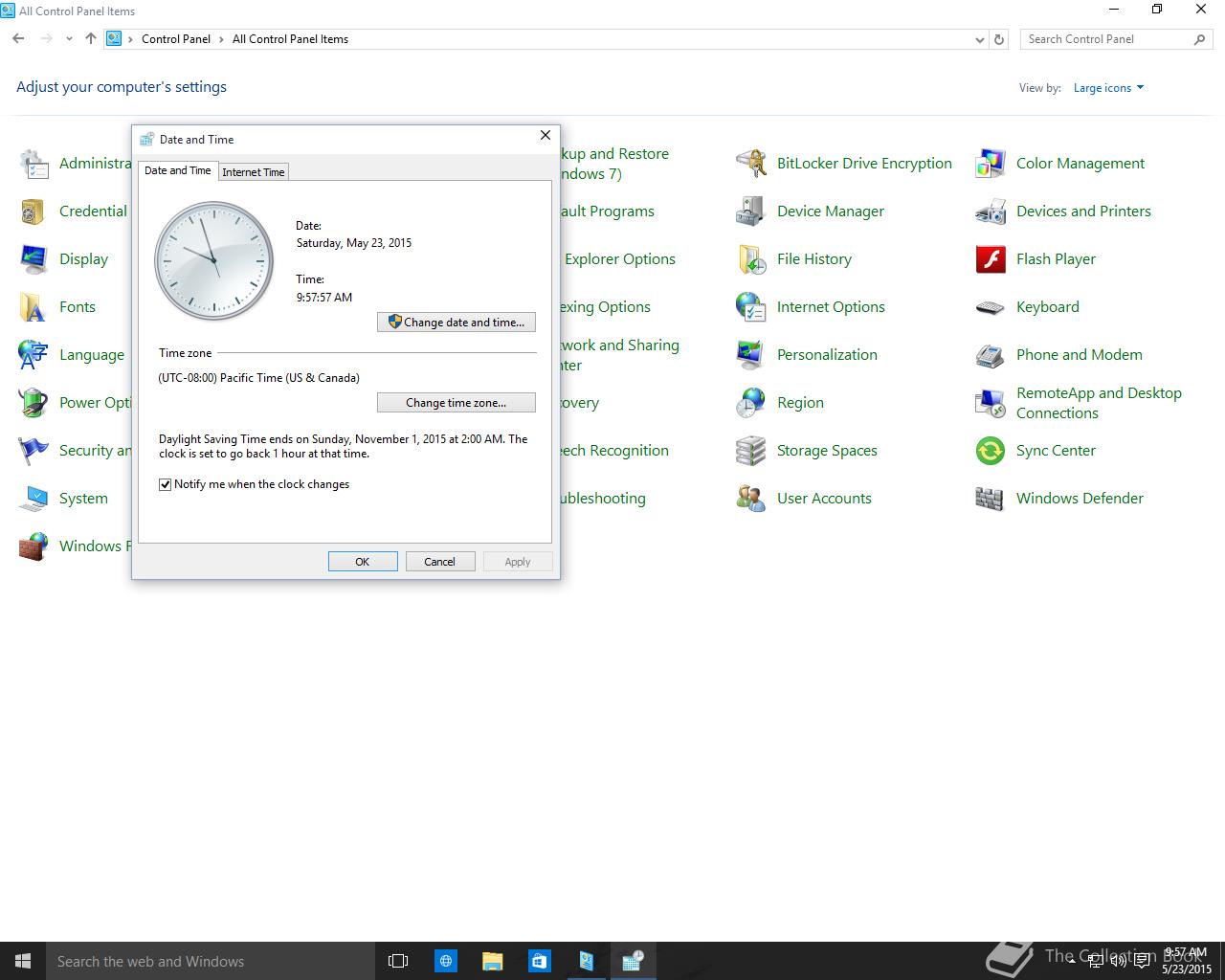Open File Explorer from the taskbar
Viewport: 1225px width, 980px height.
pyautogui.click(x=492, y=961)
